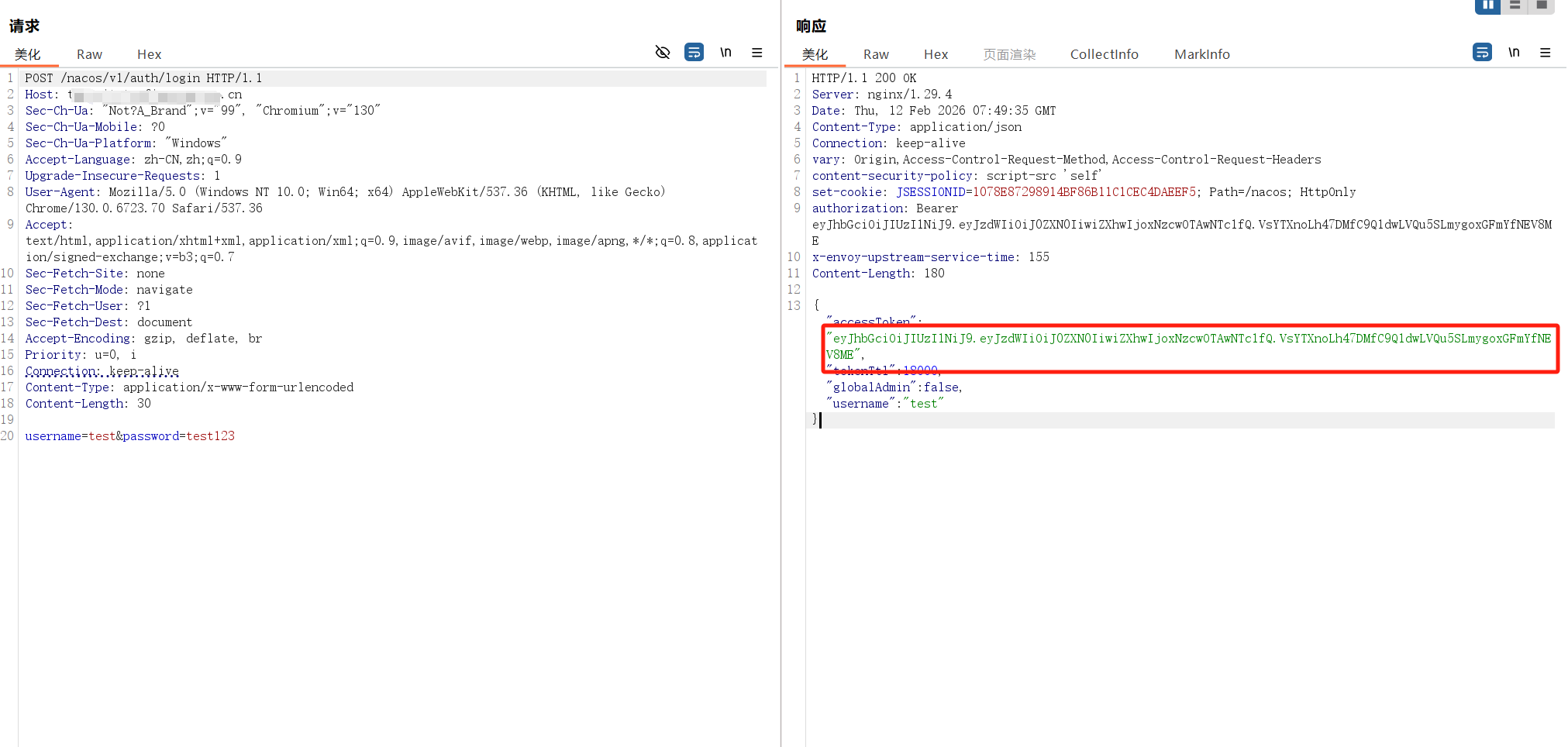The width and height of the screenshot is (1568, 747).
Task: Click the username=test&password=test123 request body line
Action: (129, 436)
